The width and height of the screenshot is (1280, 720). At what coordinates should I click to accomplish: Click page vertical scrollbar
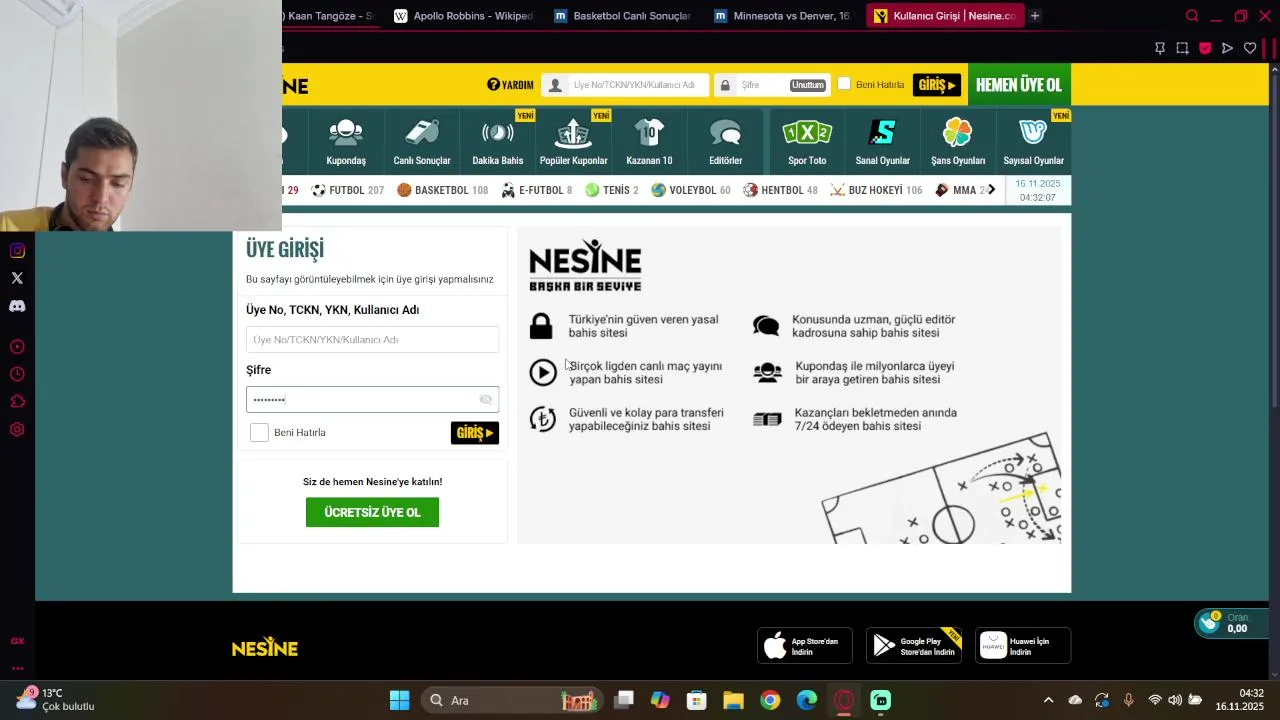(x=1274, y=240)
